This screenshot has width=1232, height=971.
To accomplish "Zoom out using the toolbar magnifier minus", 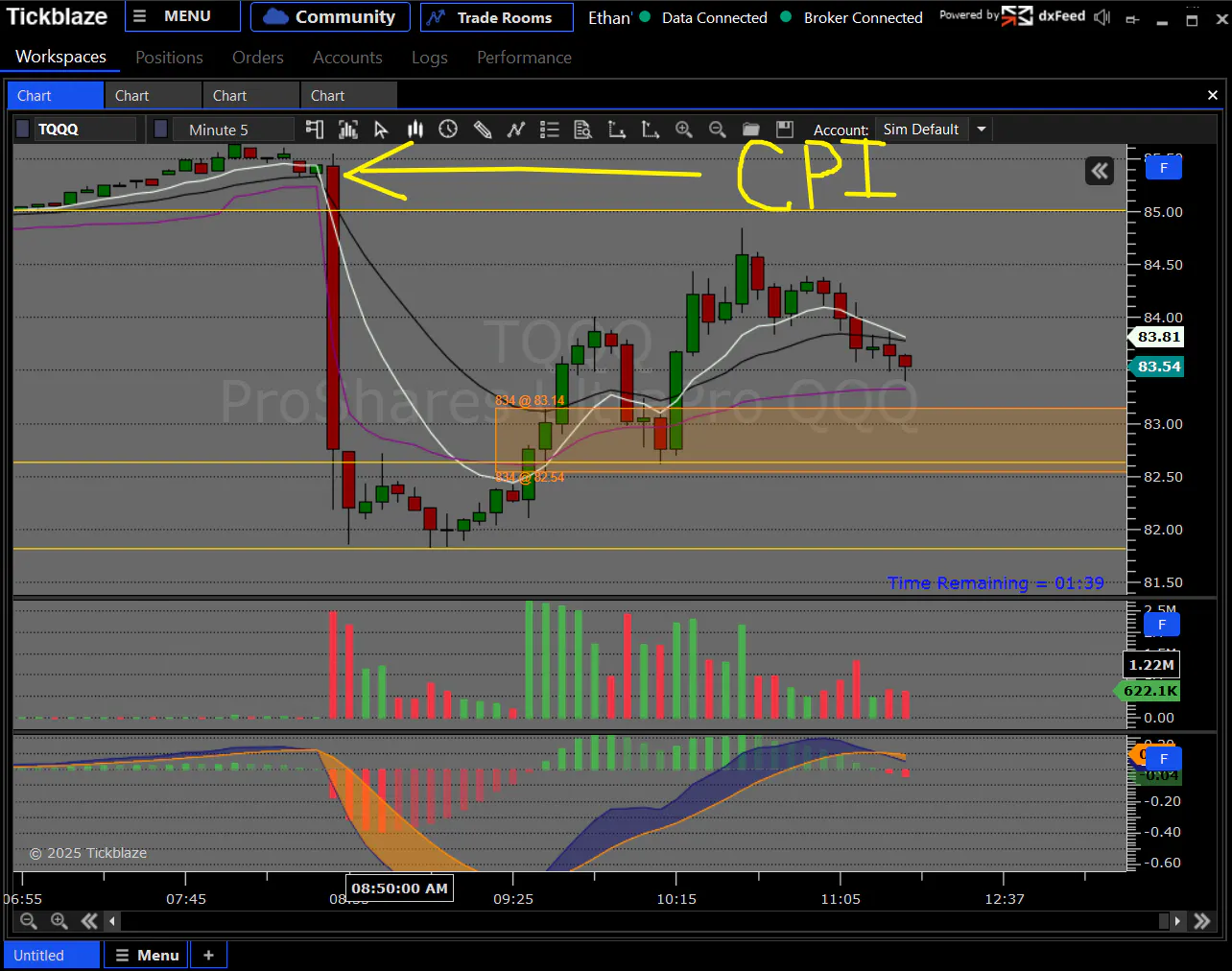I will tap(717, 129).
